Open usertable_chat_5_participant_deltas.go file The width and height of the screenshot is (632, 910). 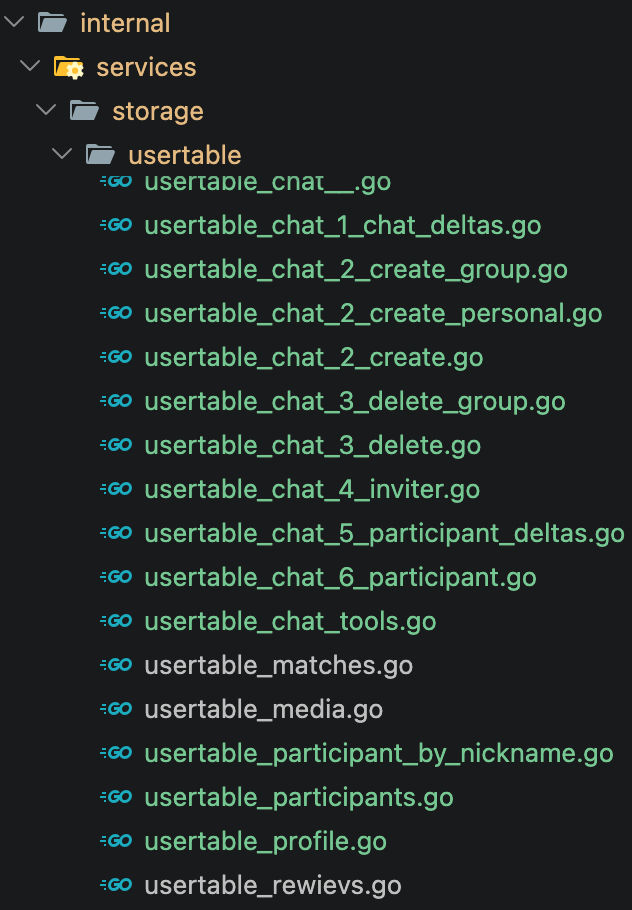(384, 533)
